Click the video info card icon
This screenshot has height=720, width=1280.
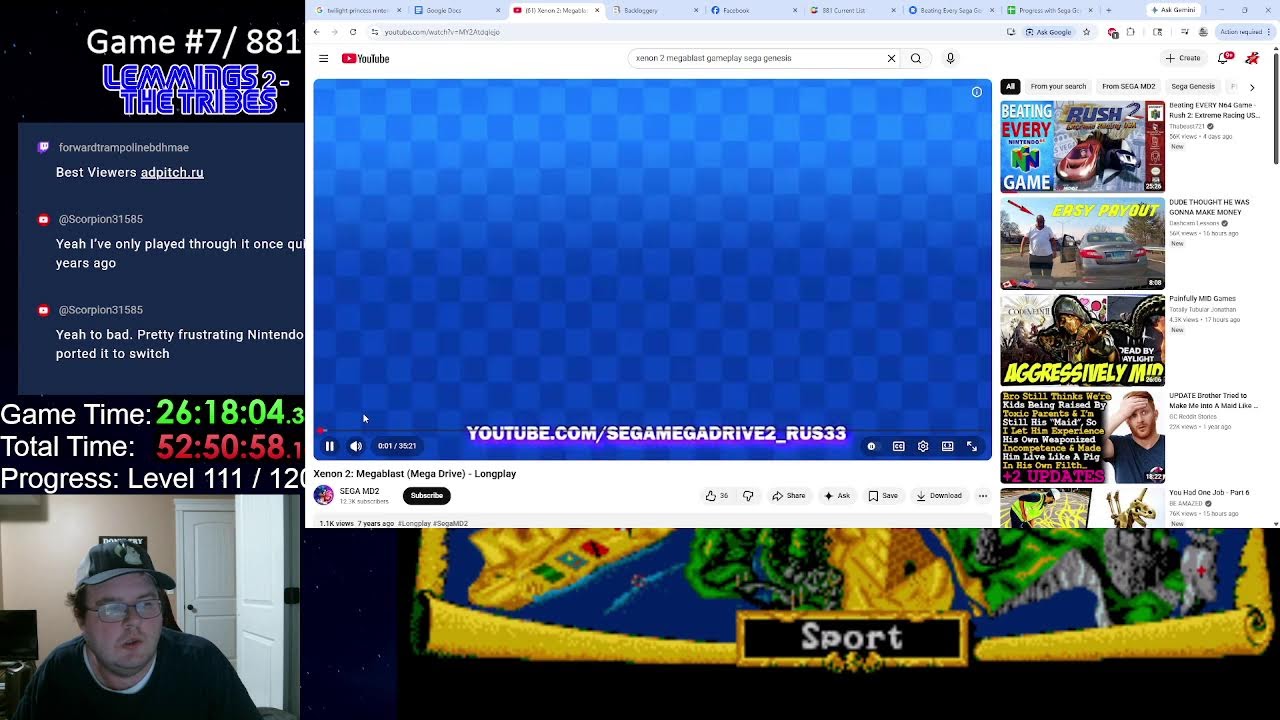[977, 92]
